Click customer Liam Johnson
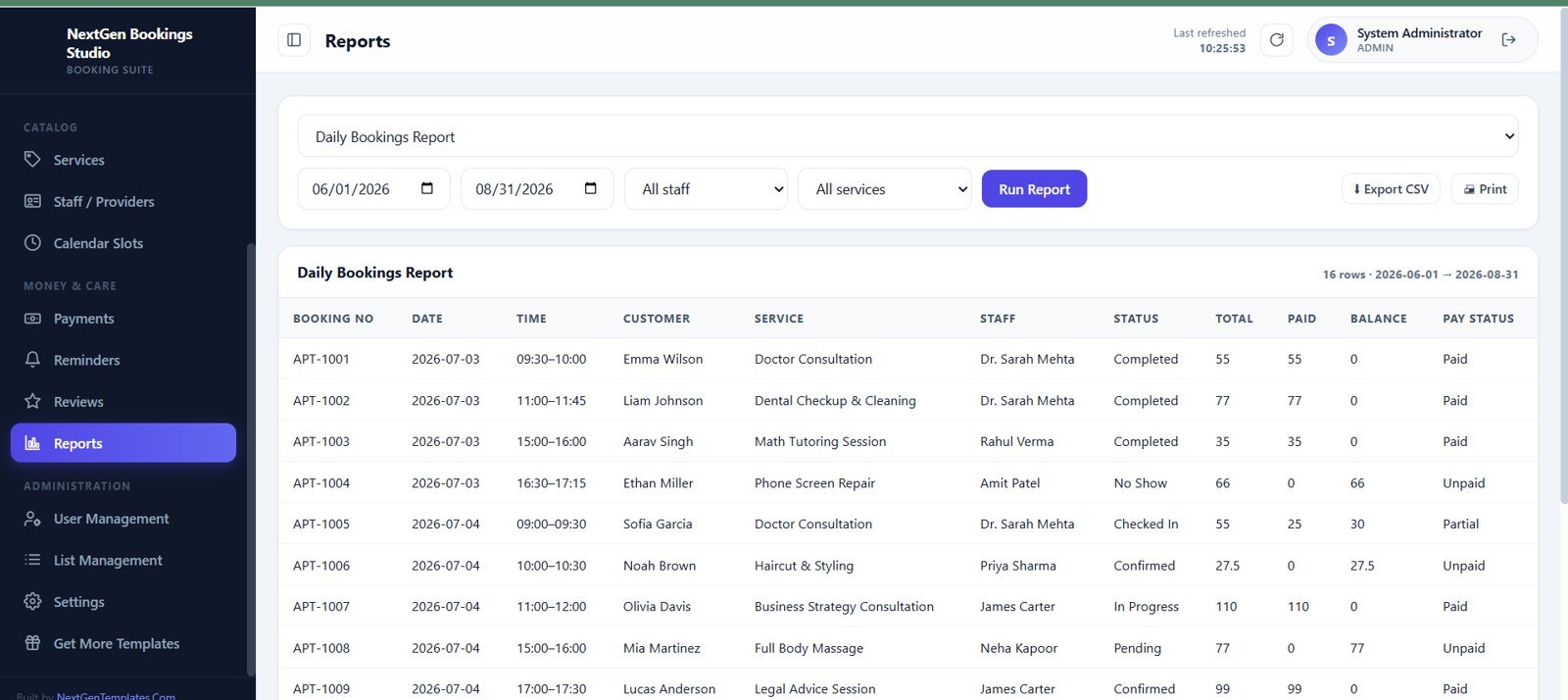Image resolution: width=1568 pixels, height=700 pixels. point(662,400)
